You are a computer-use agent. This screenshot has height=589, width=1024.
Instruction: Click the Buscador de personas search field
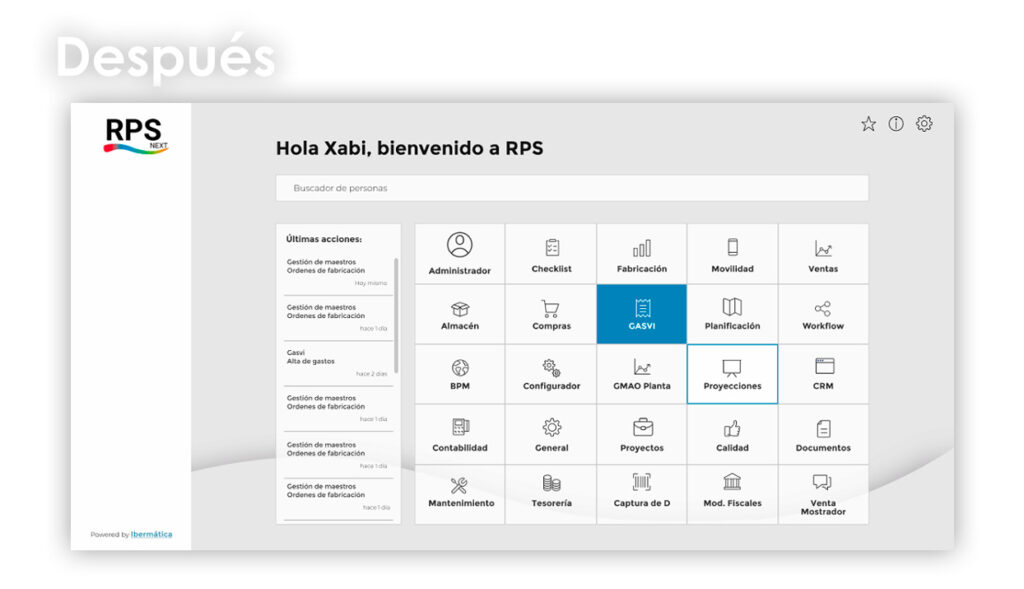coord(571,188)
